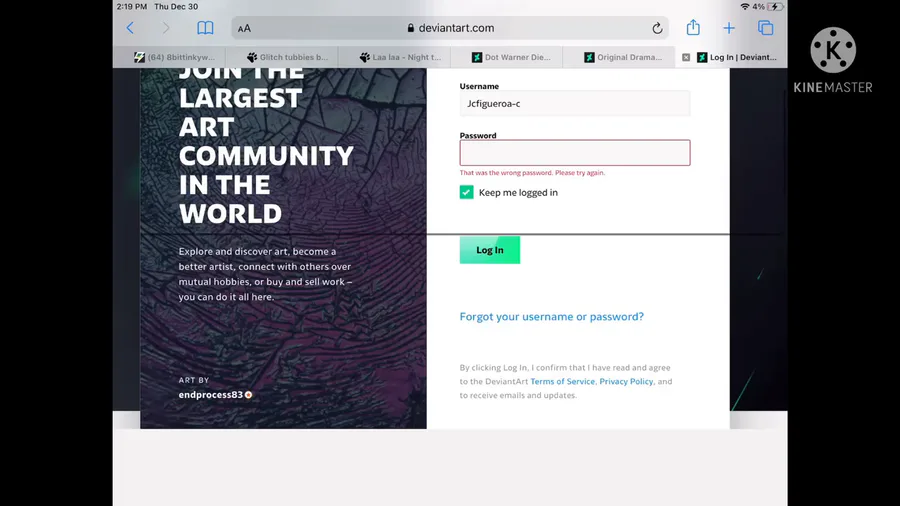The image size is (900, 506).
Task: Open the Privacy Policy link
Action: click(x=626, y=382)
